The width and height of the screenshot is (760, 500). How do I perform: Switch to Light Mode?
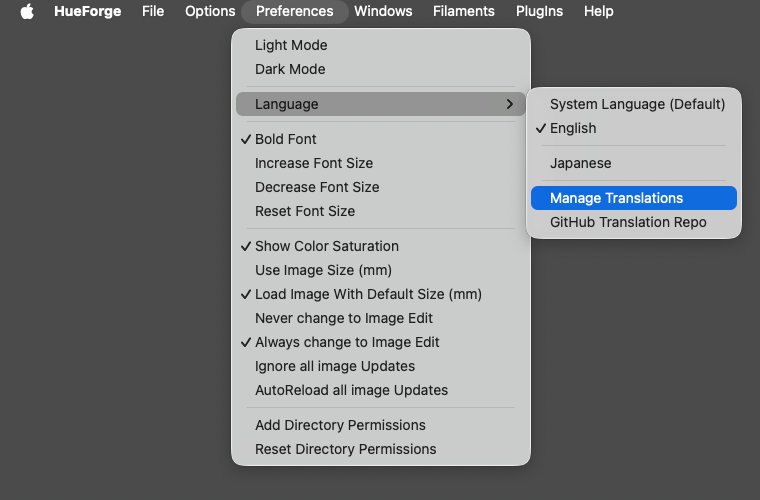pos(380,45)
